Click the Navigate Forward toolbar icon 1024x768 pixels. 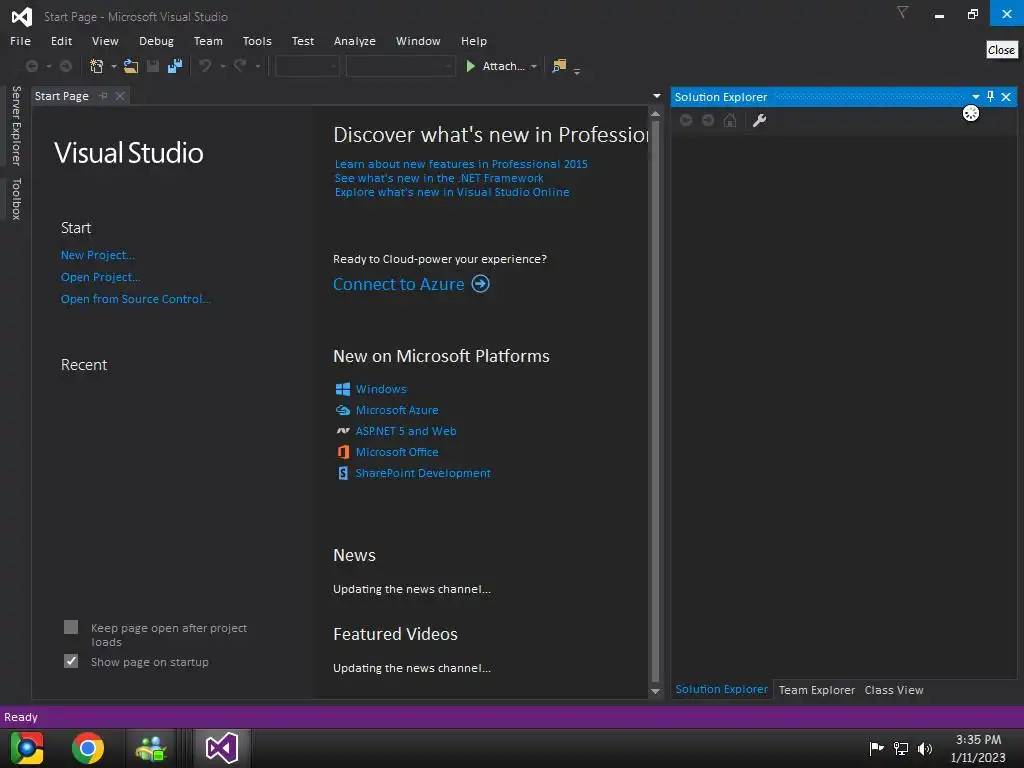pos(66,66)
